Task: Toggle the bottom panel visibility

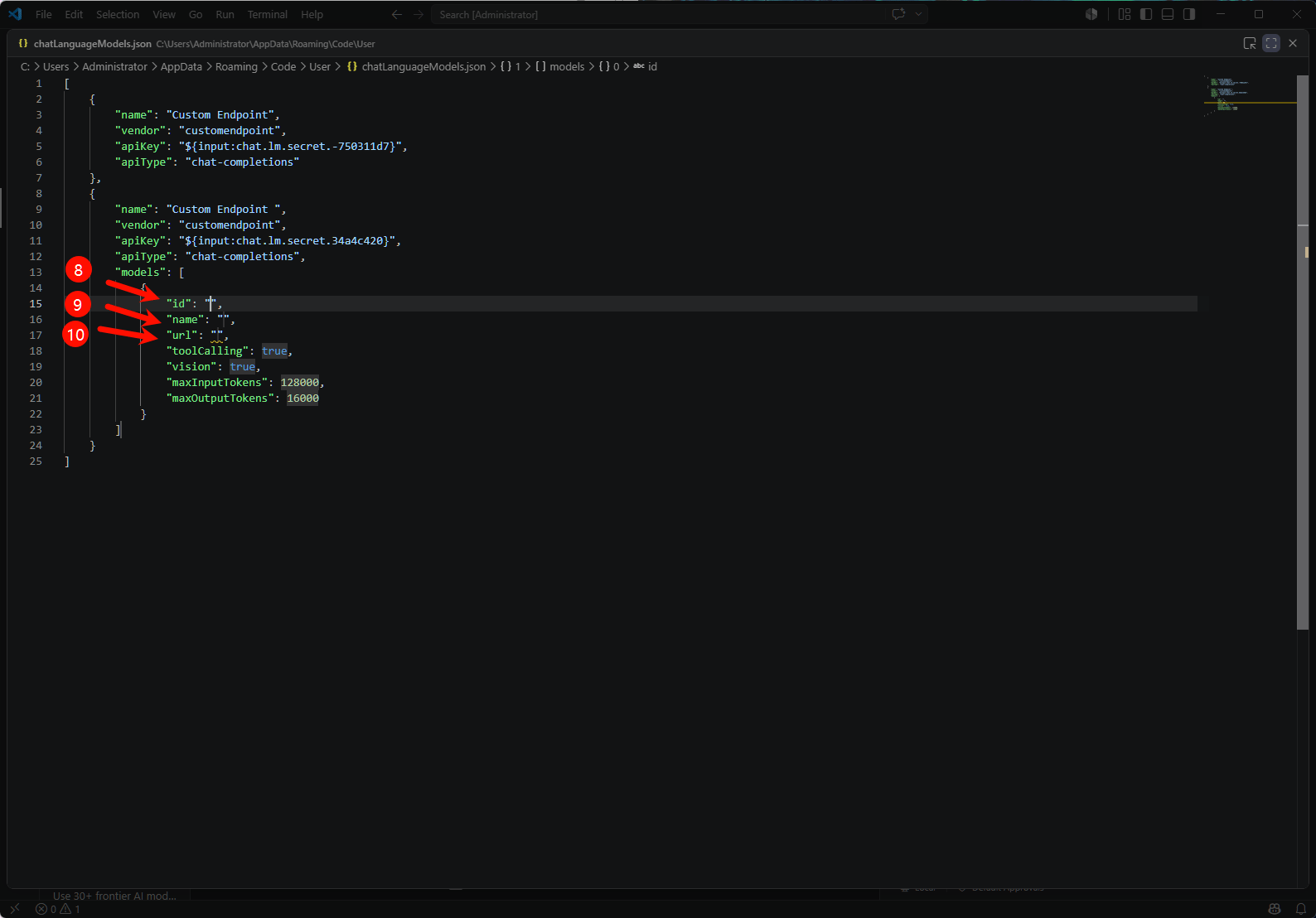Action: point(1168,14)
